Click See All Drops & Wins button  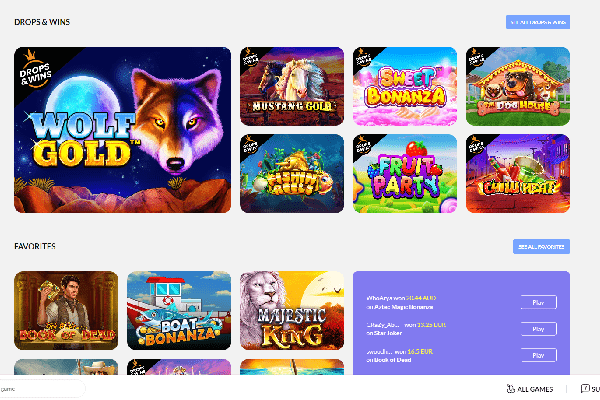[538, 22]
